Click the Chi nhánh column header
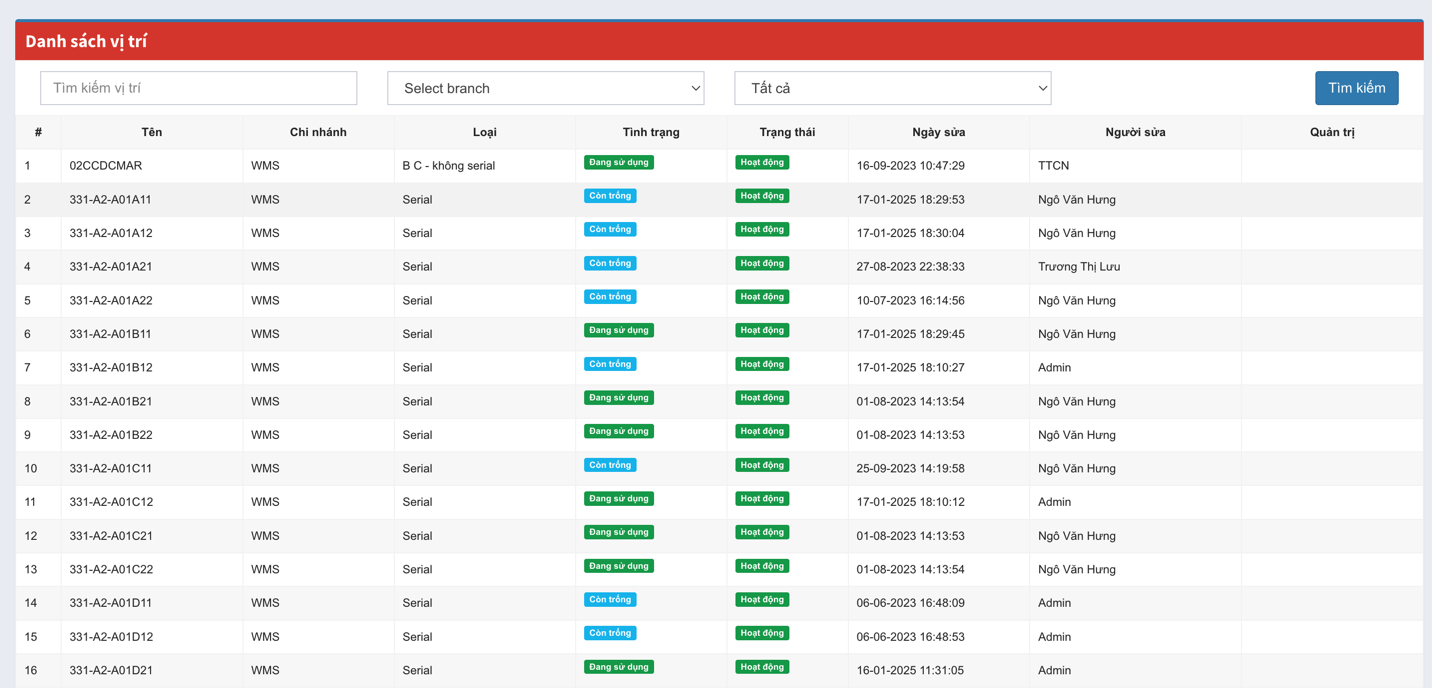This screenshot has width=1433, height=688. [x=318, y=132]
